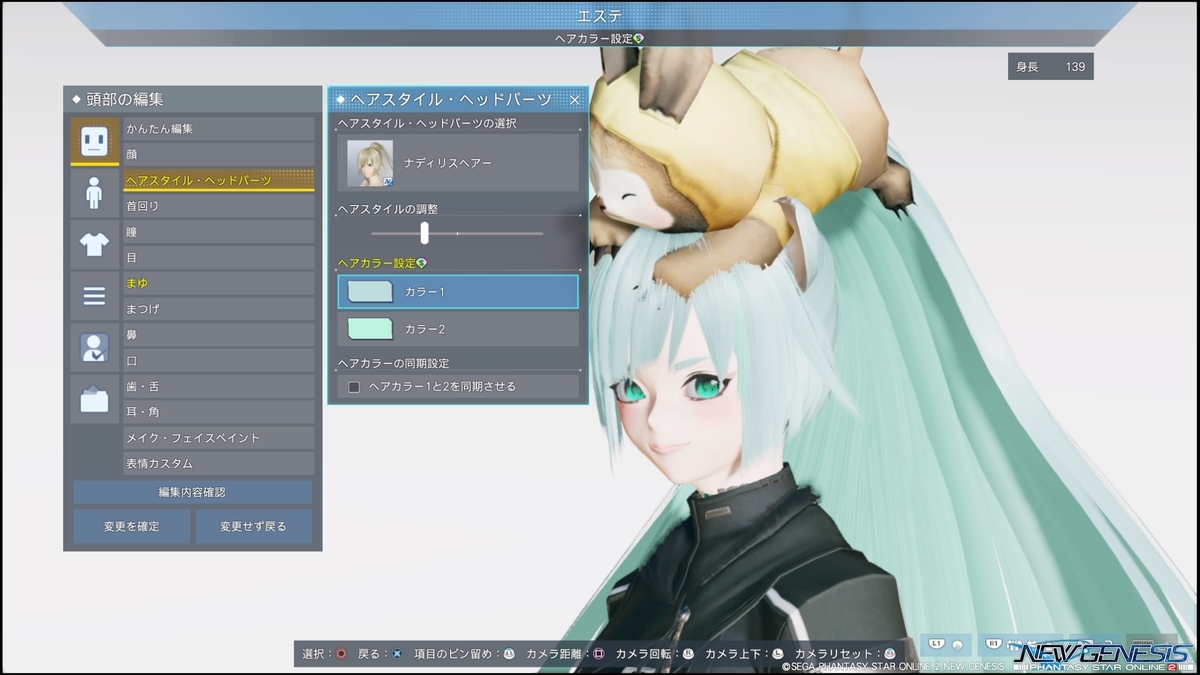
Task: Close the ヘアスタイル・ヘッドパーツ panel
Action: (575, 99)
